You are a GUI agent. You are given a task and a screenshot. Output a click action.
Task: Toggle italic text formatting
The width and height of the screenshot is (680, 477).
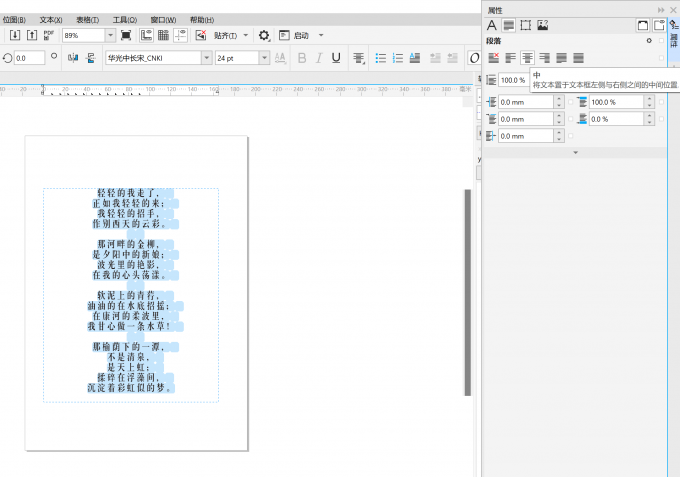point(319,58)
